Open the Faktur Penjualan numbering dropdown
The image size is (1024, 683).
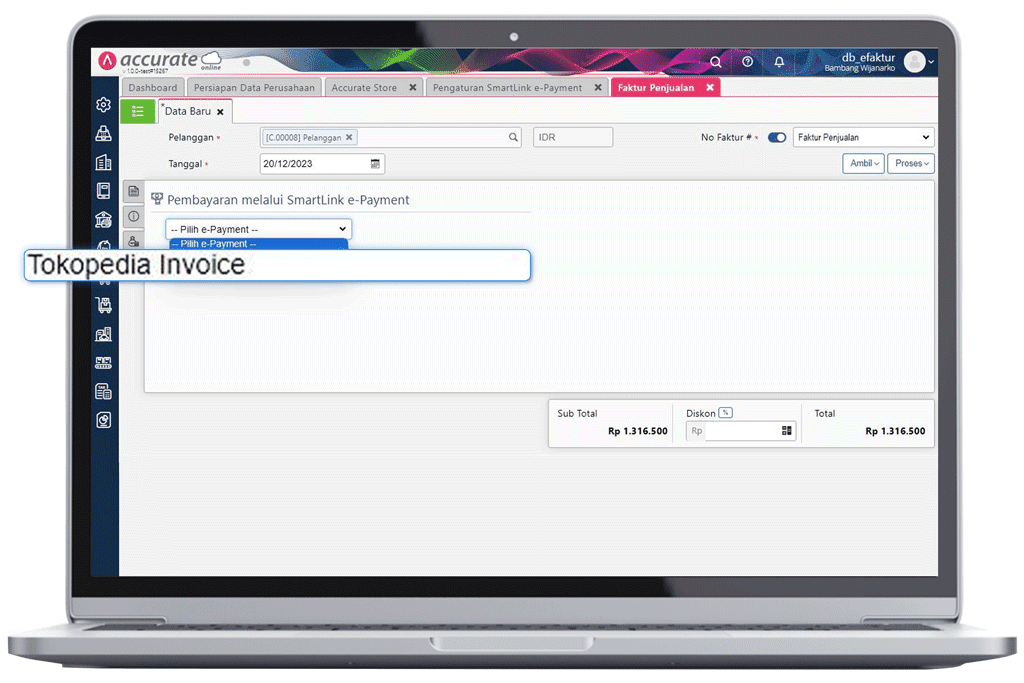click(x=863, y=137)
